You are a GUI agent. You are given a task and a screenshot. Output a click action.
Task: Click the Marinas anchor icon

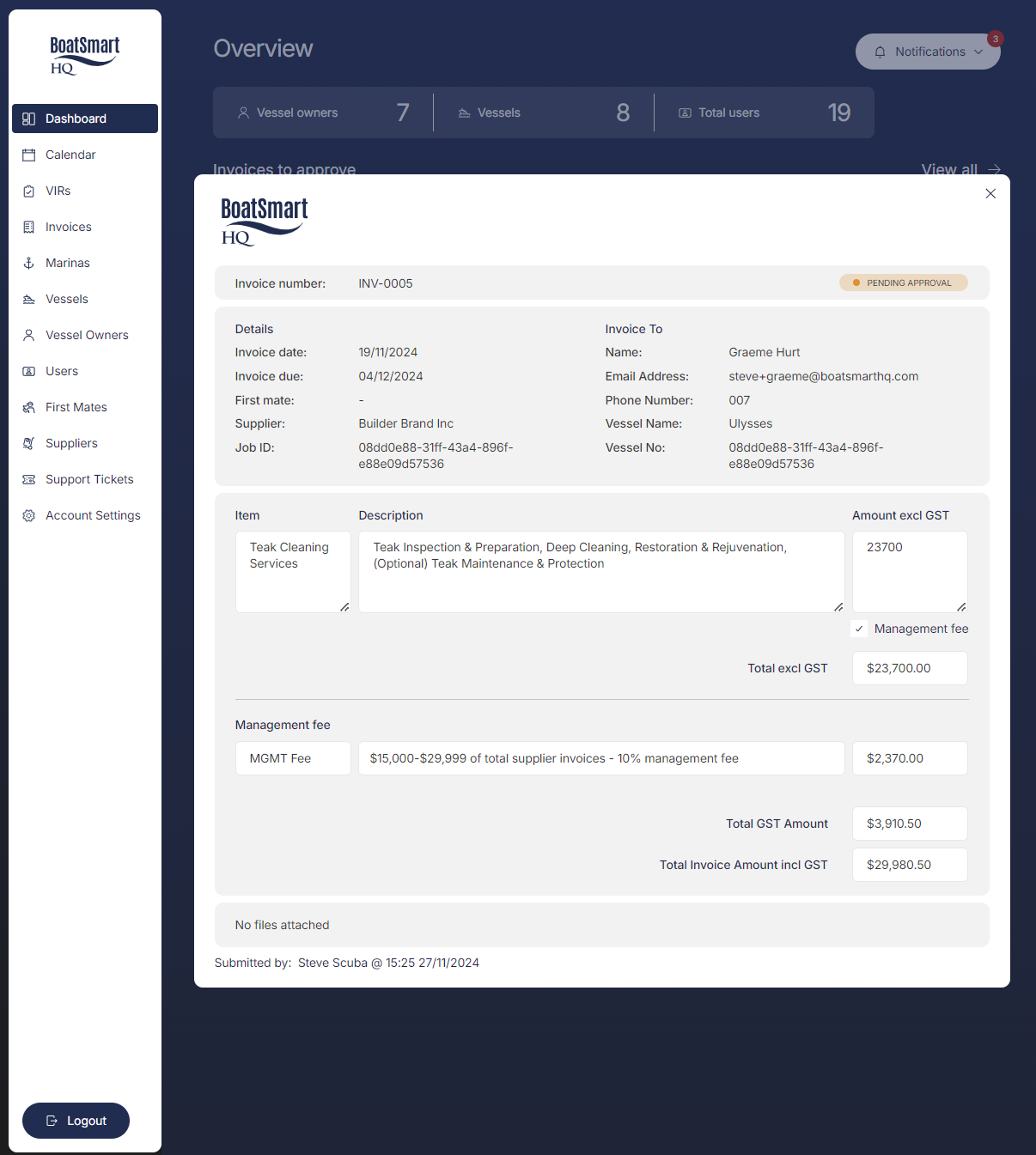28,263
